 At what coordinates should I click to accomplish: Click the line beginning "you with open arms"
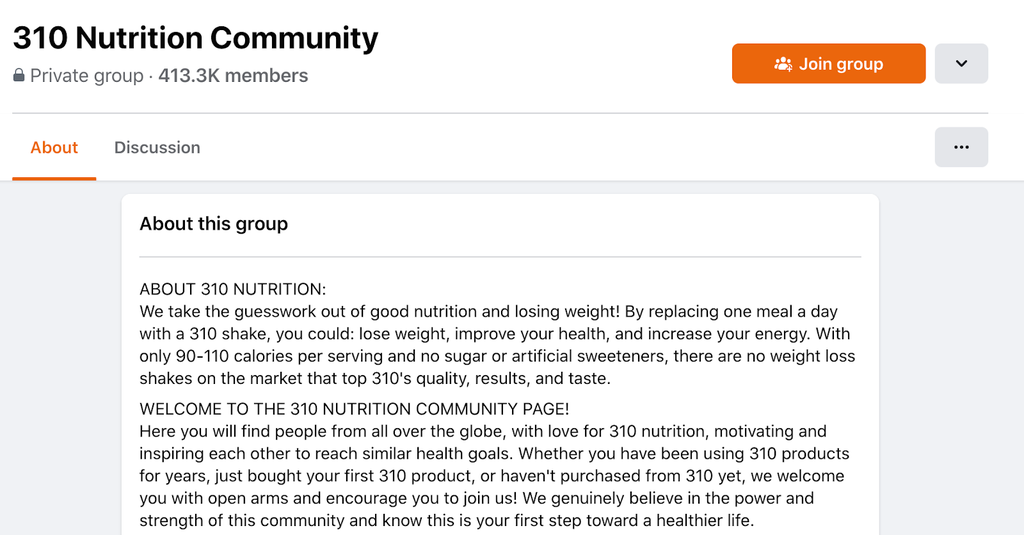477,498
